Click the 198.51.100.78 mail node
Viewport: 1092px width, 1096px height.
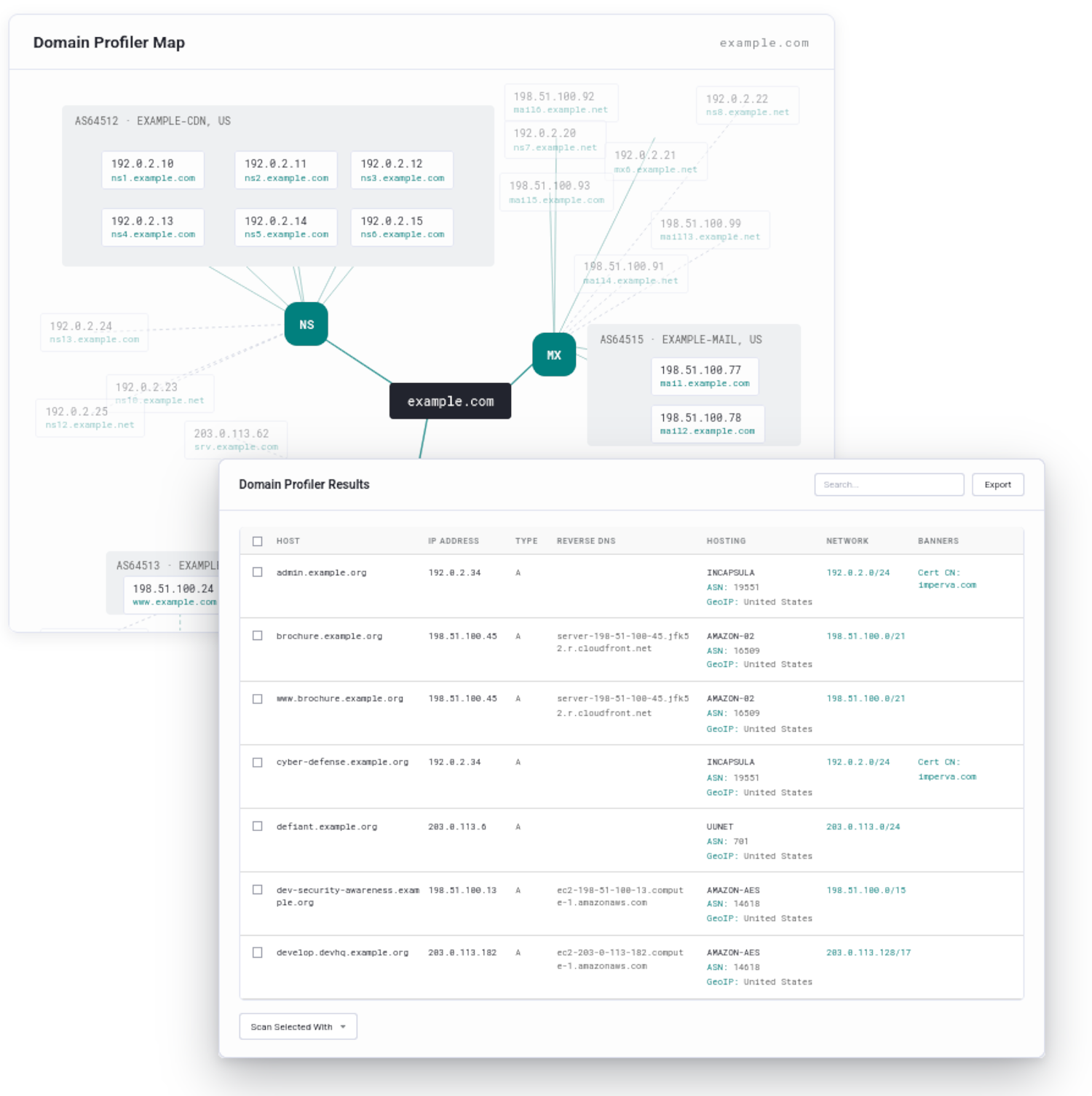tap(708, 424)
